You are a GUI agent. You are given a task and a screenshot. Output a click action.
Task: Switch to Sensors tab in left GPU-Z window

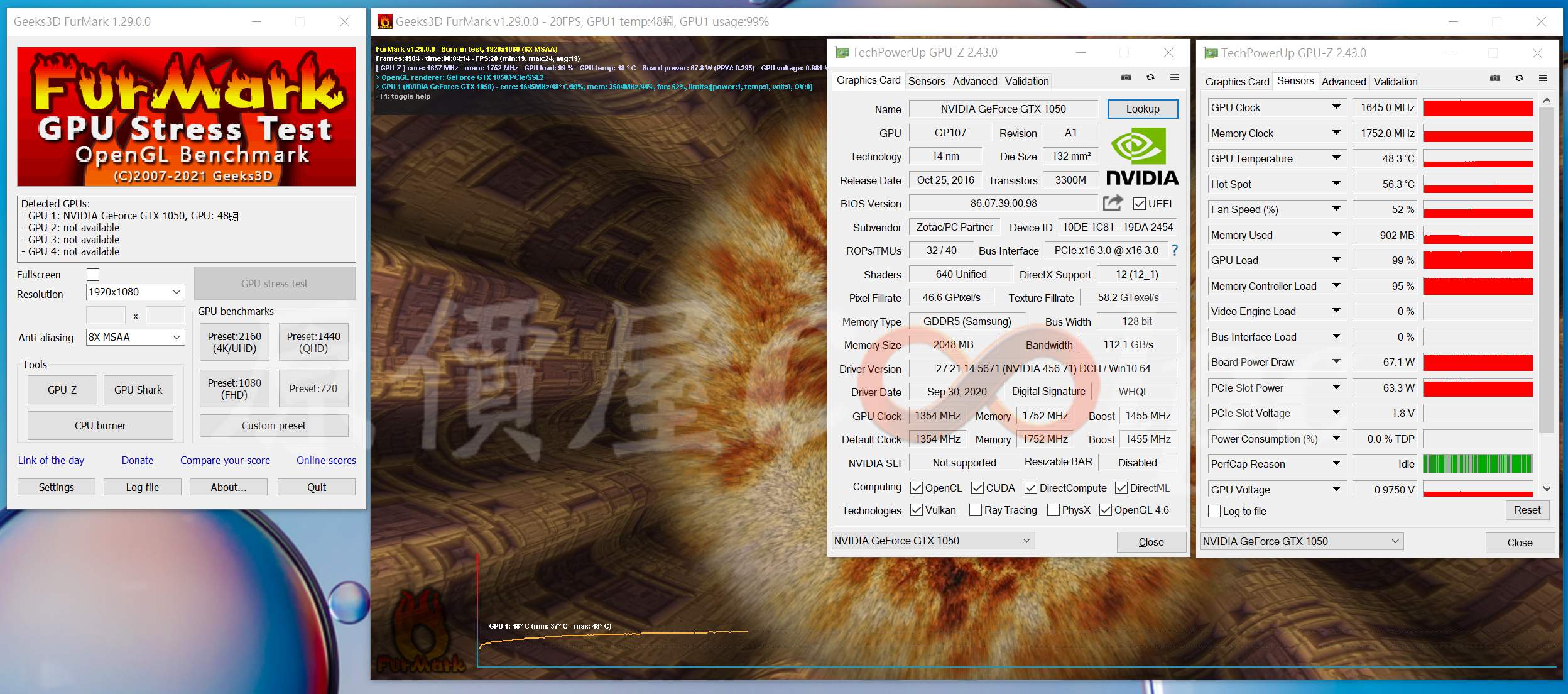(x=927, y=81)
